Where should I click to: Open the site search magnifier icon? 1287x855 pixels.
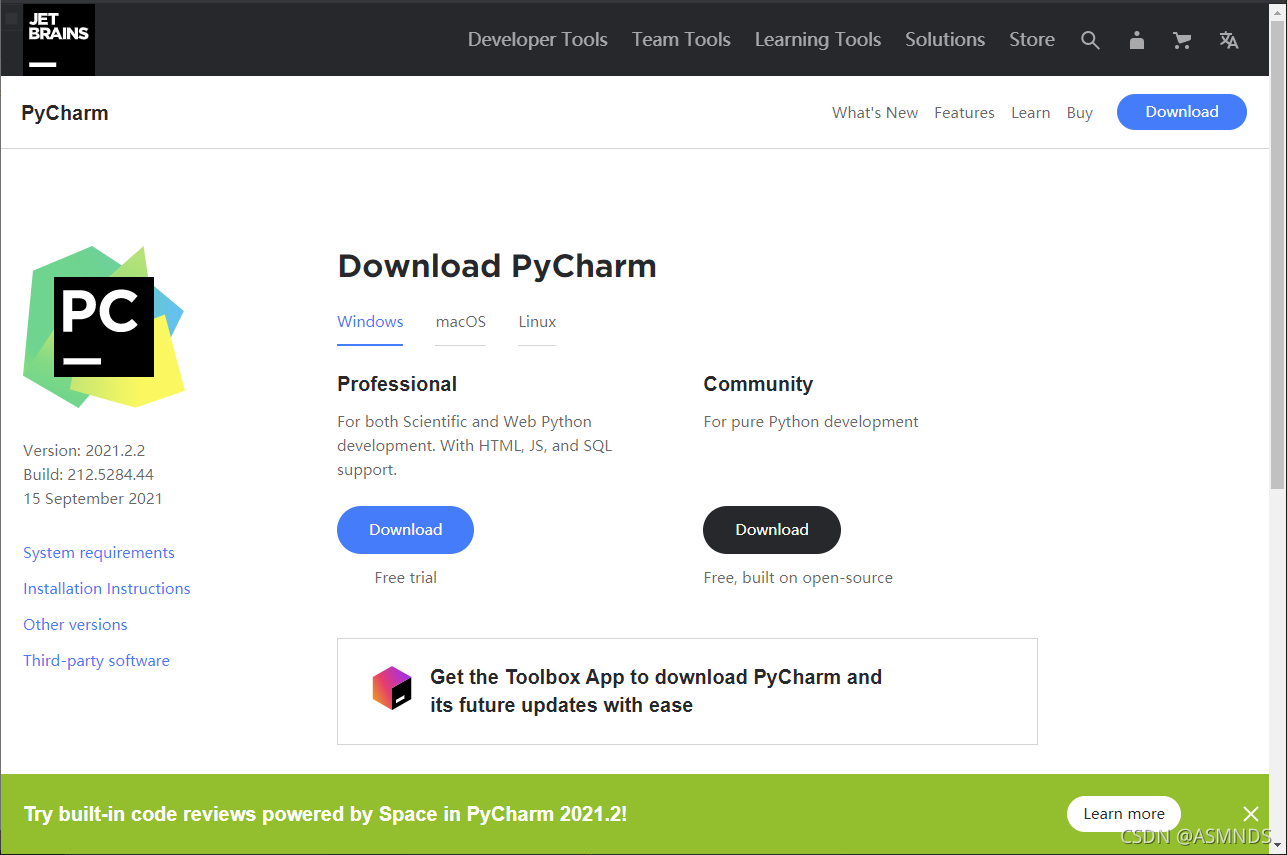(1090, 40)
